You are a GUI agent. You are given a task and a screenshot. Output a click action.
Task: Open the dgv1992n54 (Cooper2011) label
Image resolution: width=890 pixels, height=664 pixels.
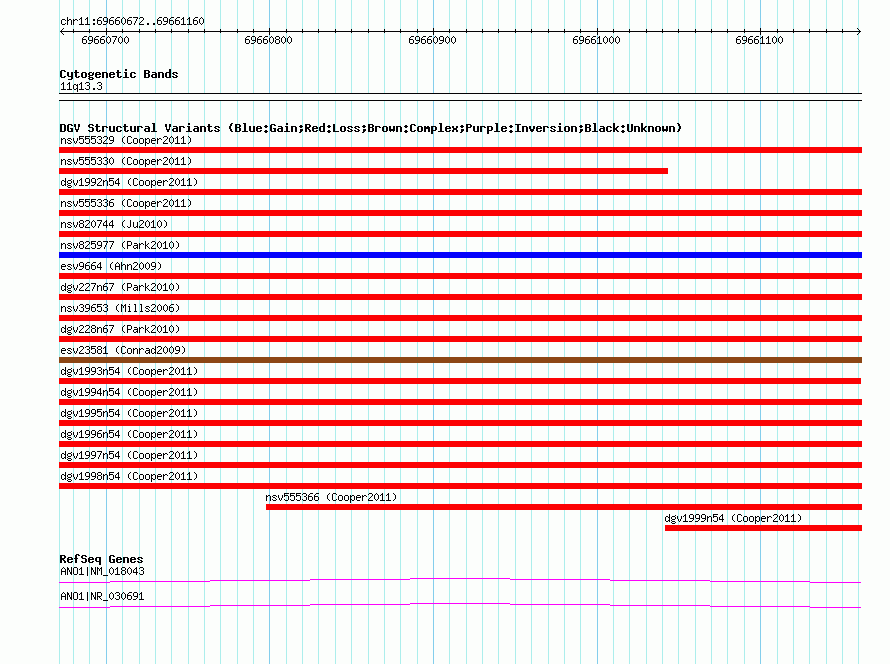(129, 182)
